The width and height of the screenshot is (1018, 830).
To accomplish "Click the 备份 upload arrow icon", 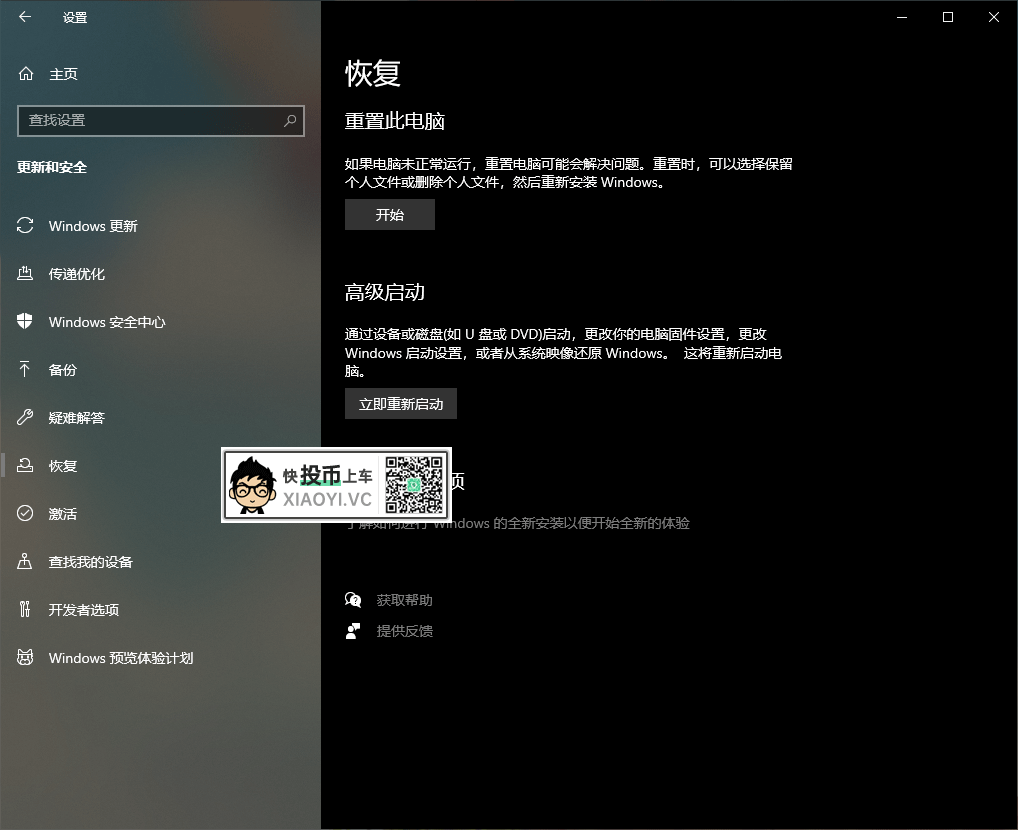I will (x=25, y=369).
